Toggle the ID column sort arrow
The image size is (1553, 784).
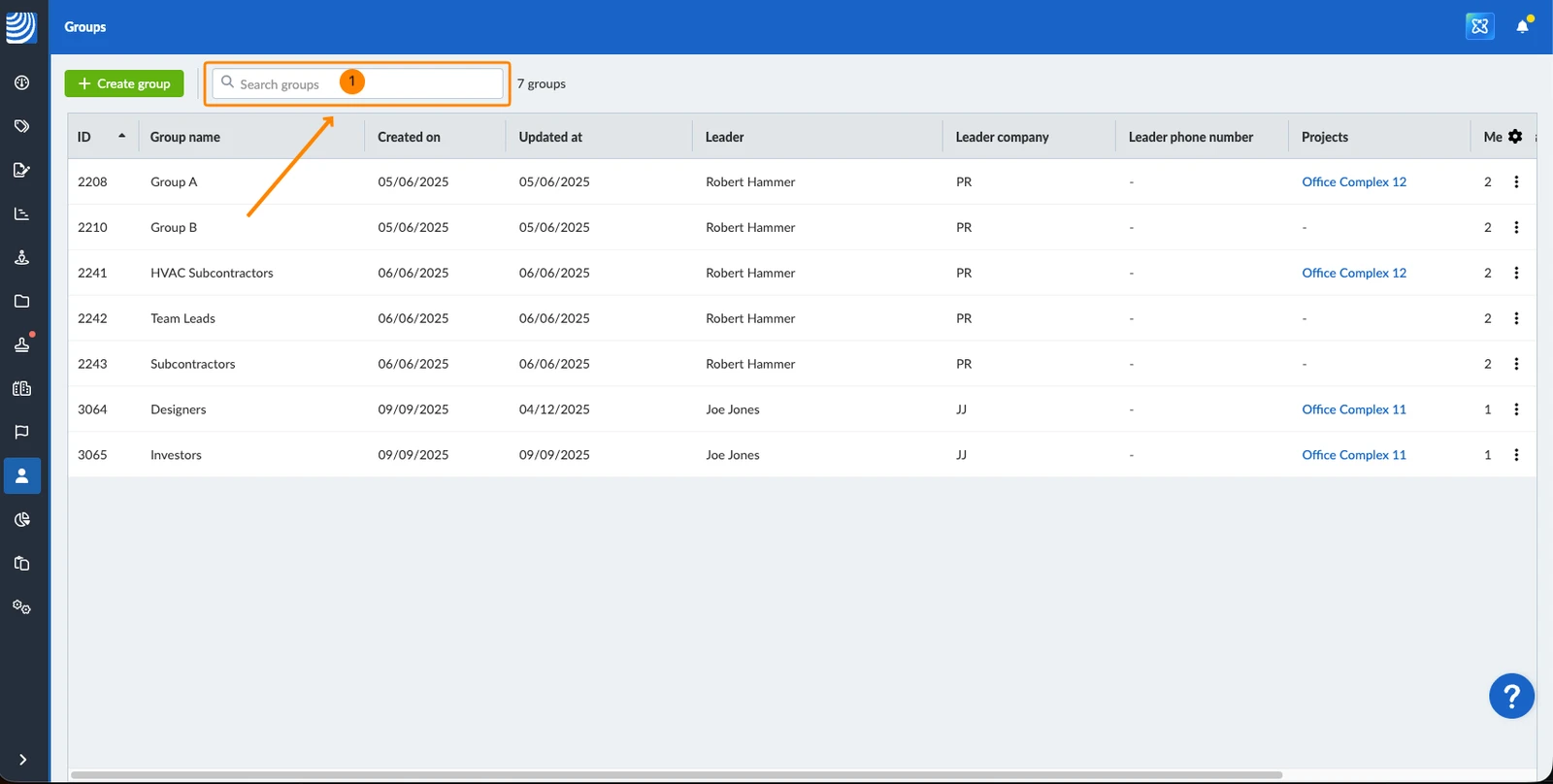click(121, 136)
